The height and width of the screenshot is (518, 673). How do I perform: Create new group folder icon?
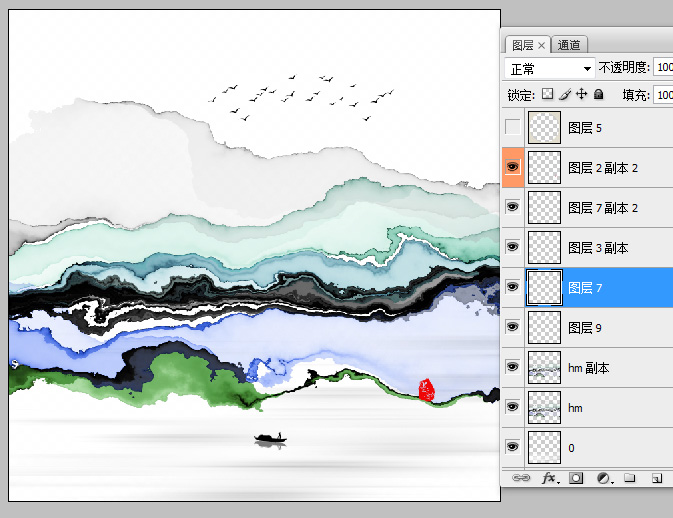pyautogui.click(x=630, y=478)
